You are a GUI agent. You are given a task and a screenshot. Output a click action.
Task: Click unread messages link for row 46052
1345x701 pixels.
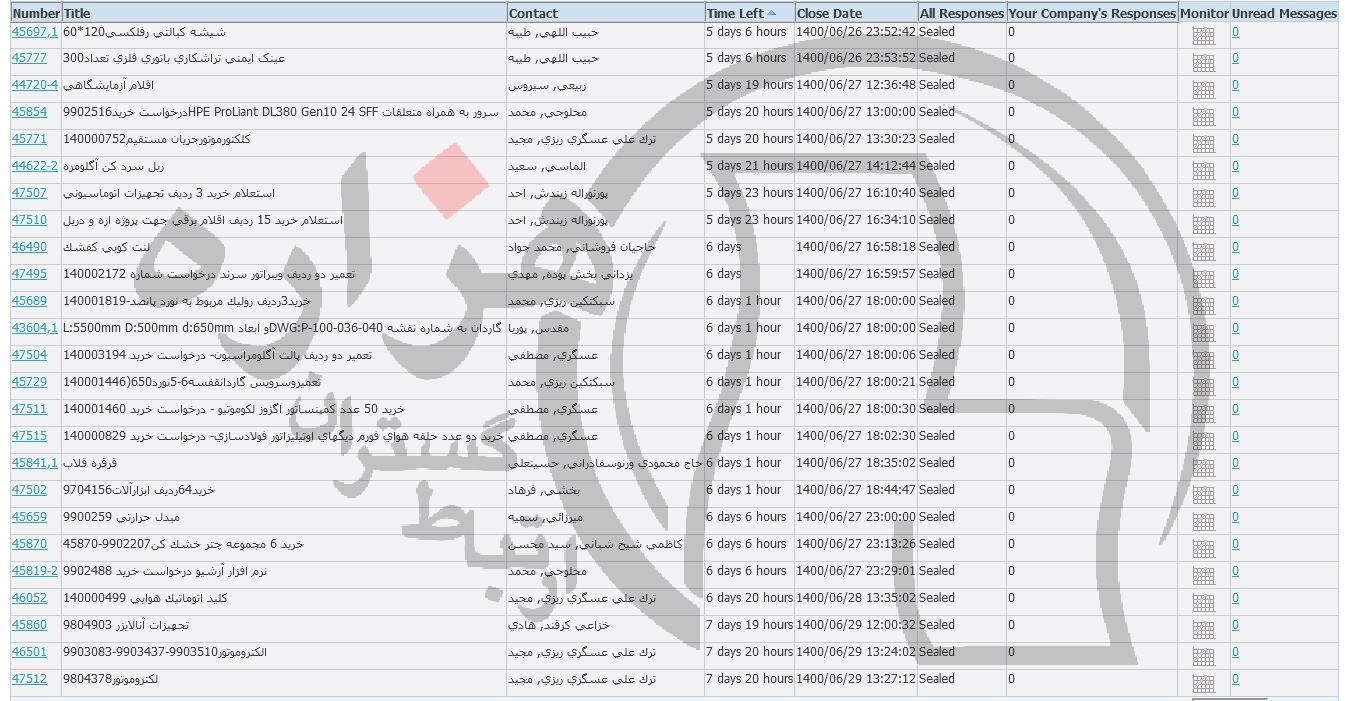[x=1235, y=598]
